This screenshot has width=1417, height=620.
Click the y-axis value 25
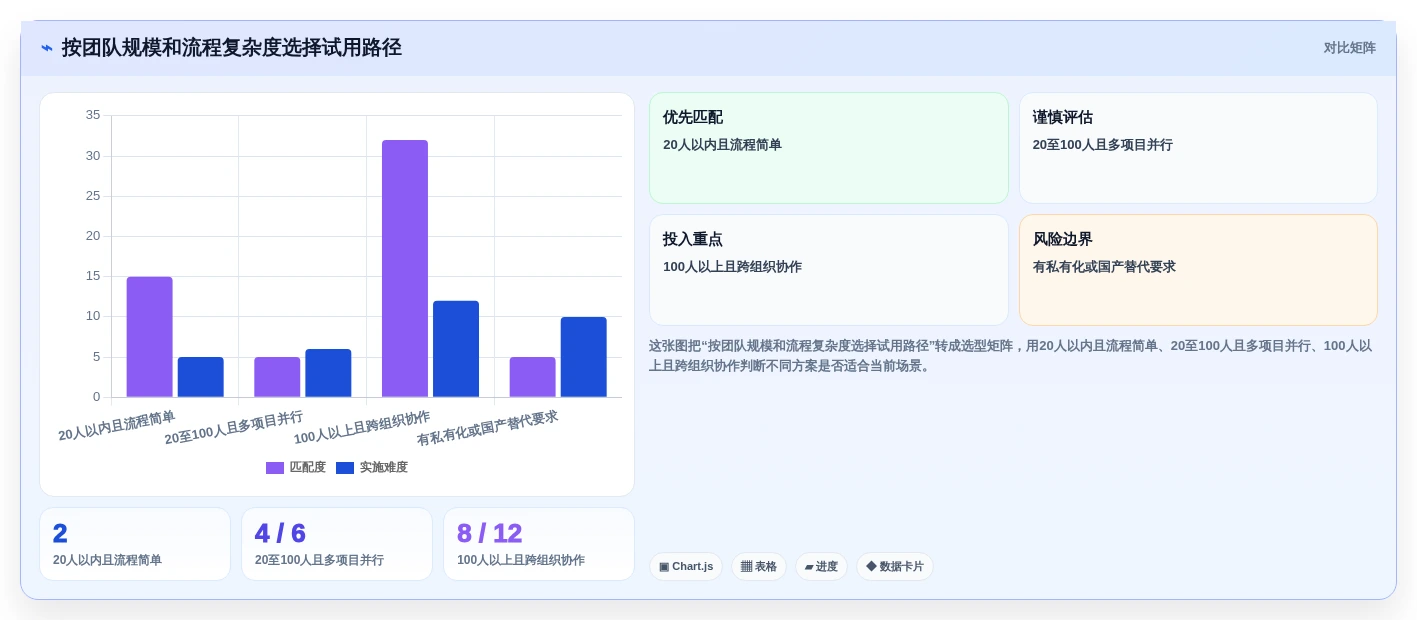pos(93,196)
